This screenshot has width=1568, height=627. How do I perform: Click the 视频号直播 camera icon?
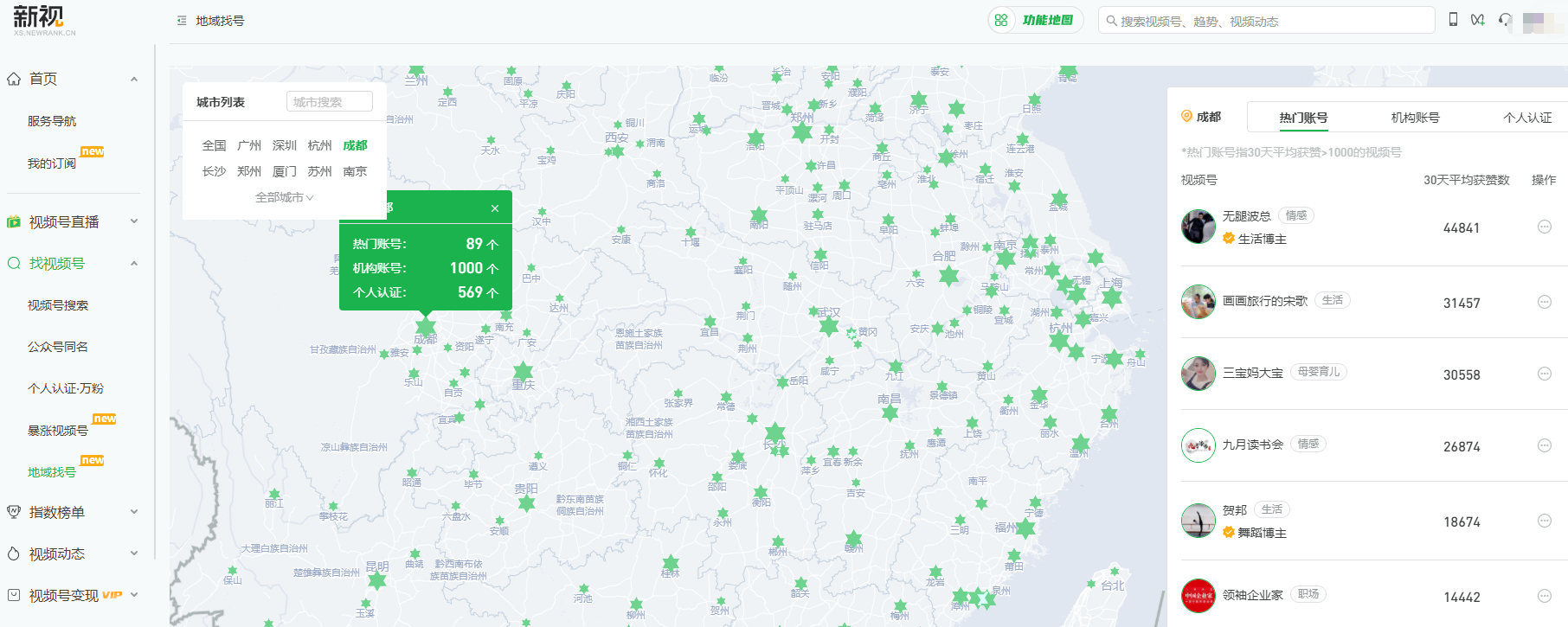tap(14, 222)
